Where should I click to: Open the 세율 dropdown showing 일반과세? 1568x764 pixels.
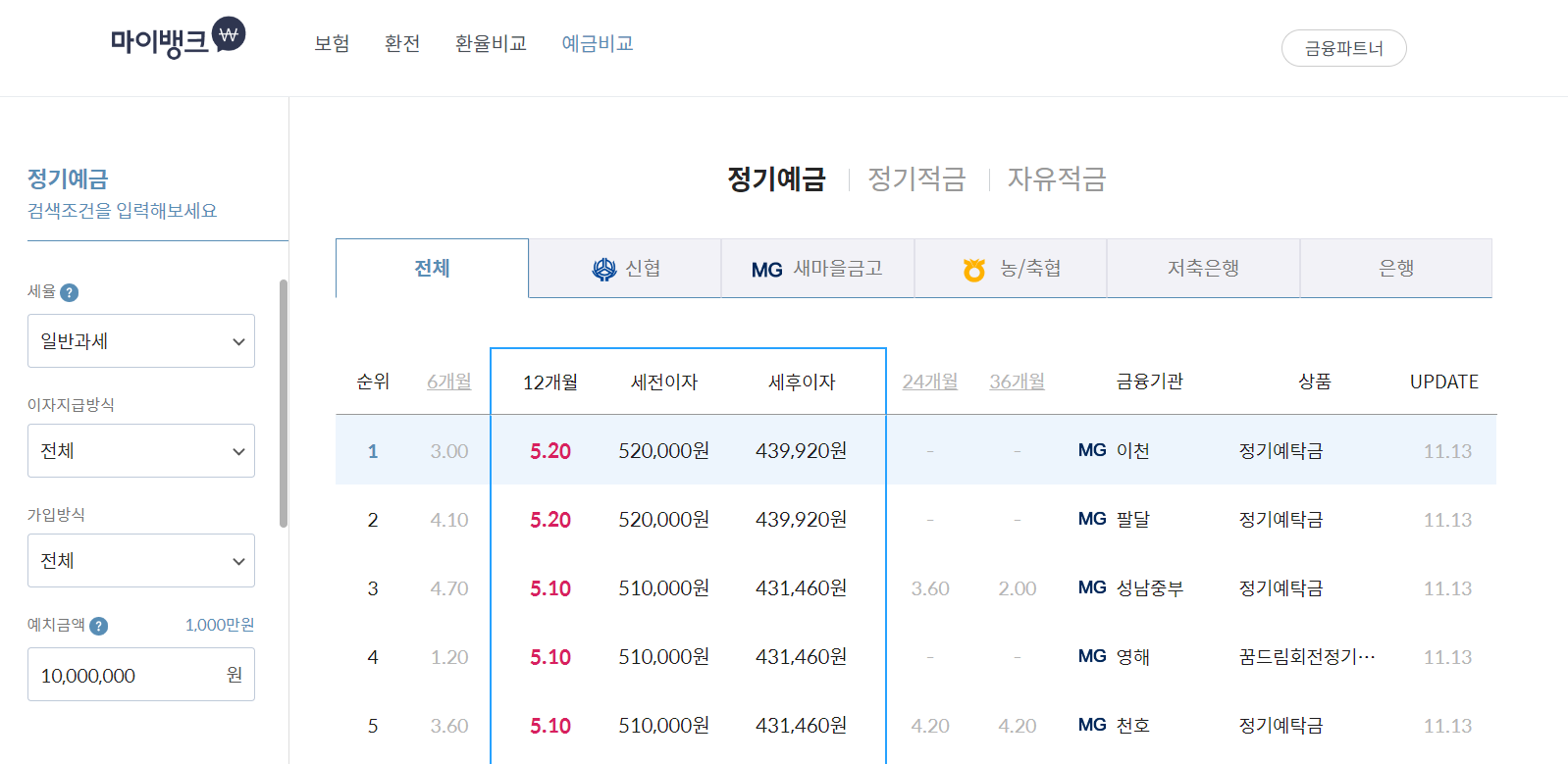[141, 340]
